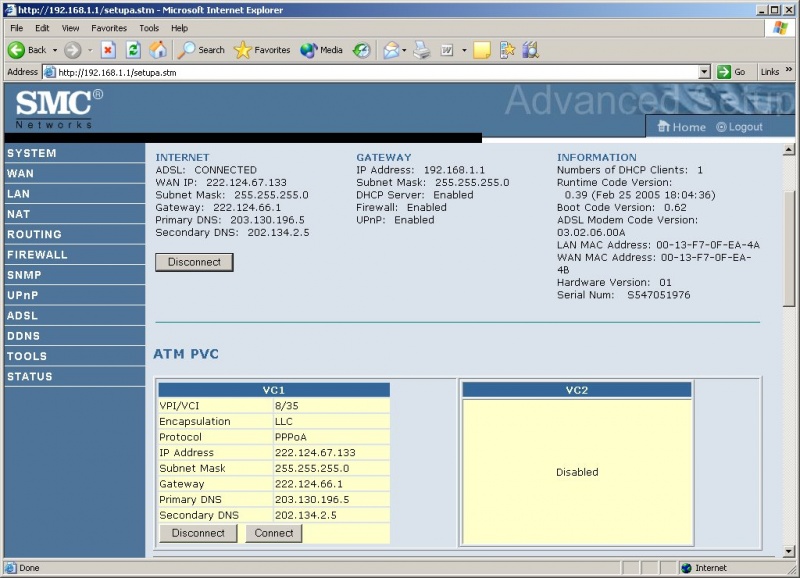Click Disconnect under the INTERNET status

coord(194,261)
